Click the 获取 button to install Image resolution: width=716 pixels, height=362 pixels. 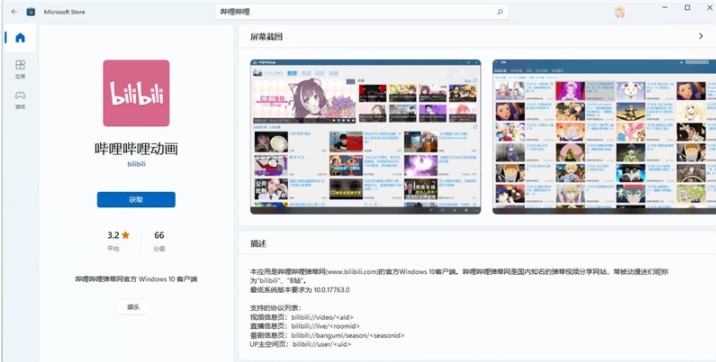[136, 199]
